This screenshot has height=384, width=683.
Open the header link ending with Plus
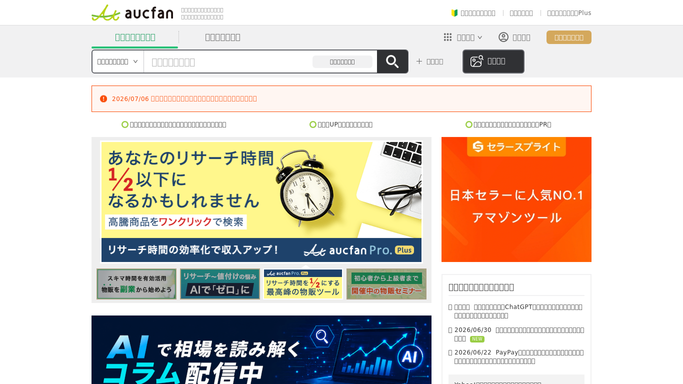[x=569, y=13]
